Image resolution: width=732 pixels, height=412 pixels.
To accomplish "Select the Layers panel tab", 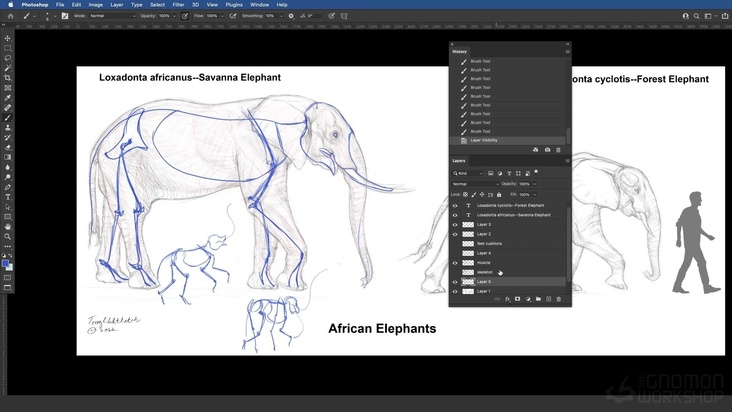I will tap(458, 161).
